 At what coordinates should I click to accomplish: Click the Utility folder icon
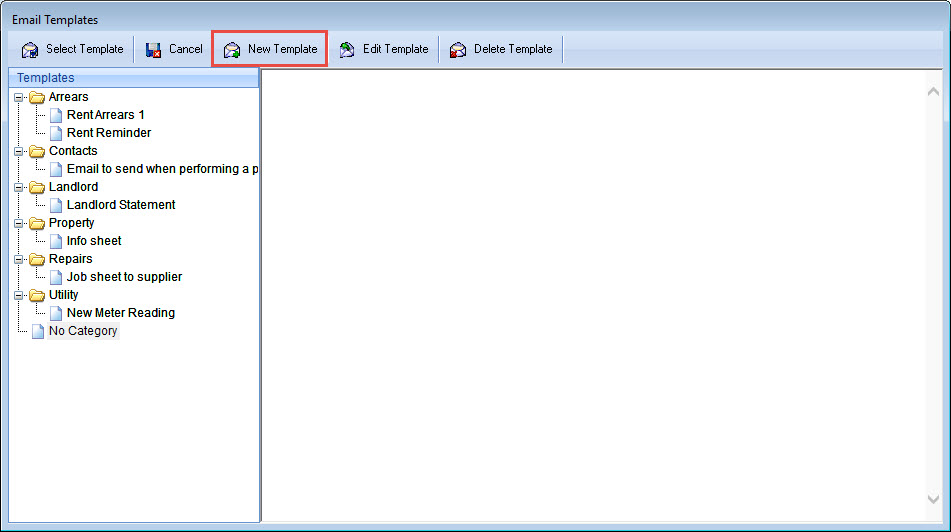point(37,295)
